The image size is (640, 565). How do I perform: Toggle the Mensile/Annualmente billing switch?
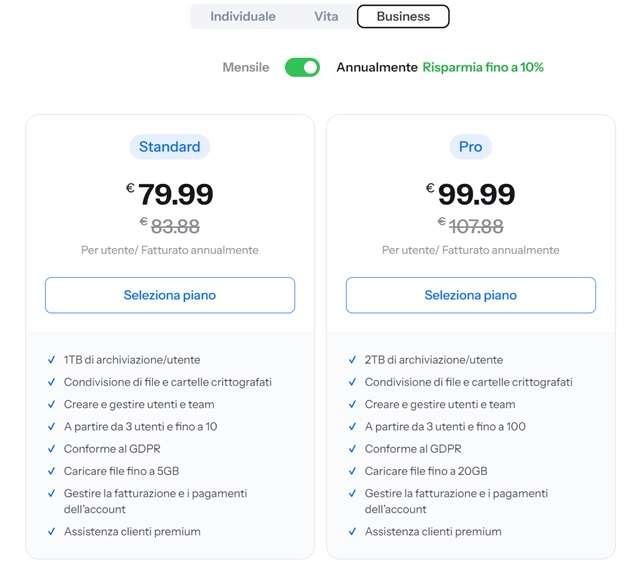click(302, 67)
